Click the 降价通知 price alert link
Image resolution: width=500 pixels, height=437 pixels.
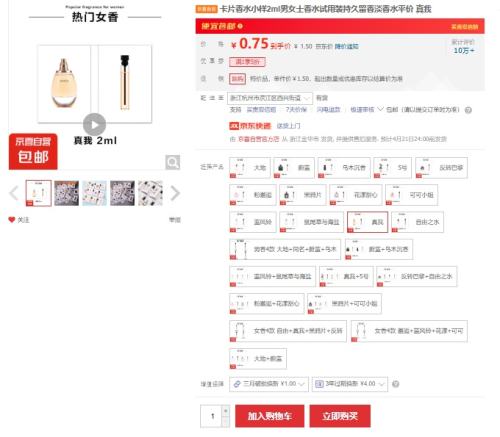(x=346, y=46)
